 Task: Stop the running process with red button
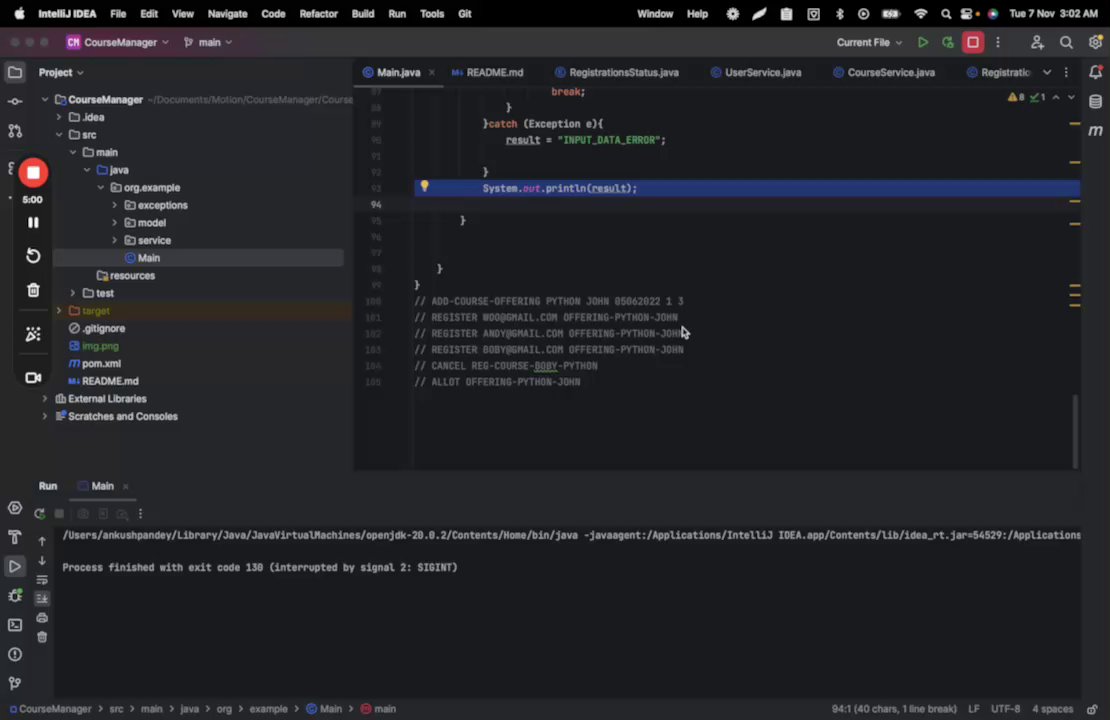tap(972, 42)
